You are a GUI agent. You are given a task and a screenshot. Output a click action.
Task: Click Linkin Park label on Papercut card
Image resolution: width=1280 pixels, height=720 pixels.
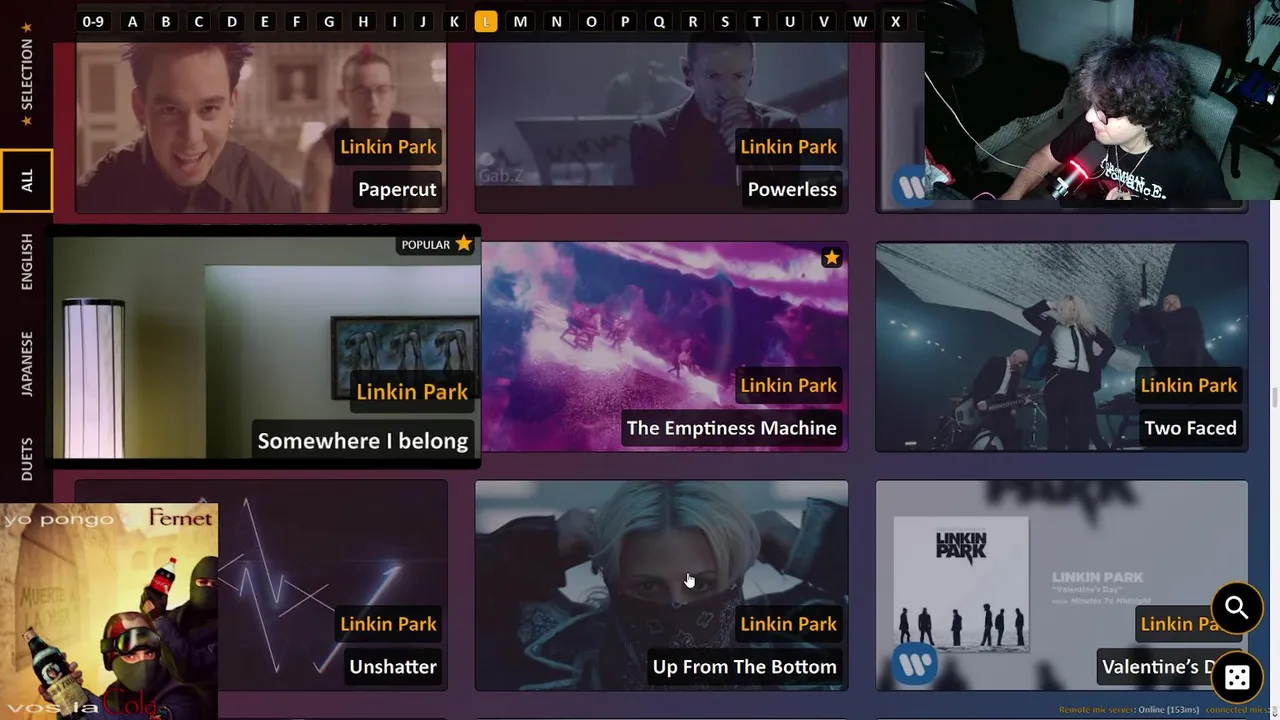point(388,147)
